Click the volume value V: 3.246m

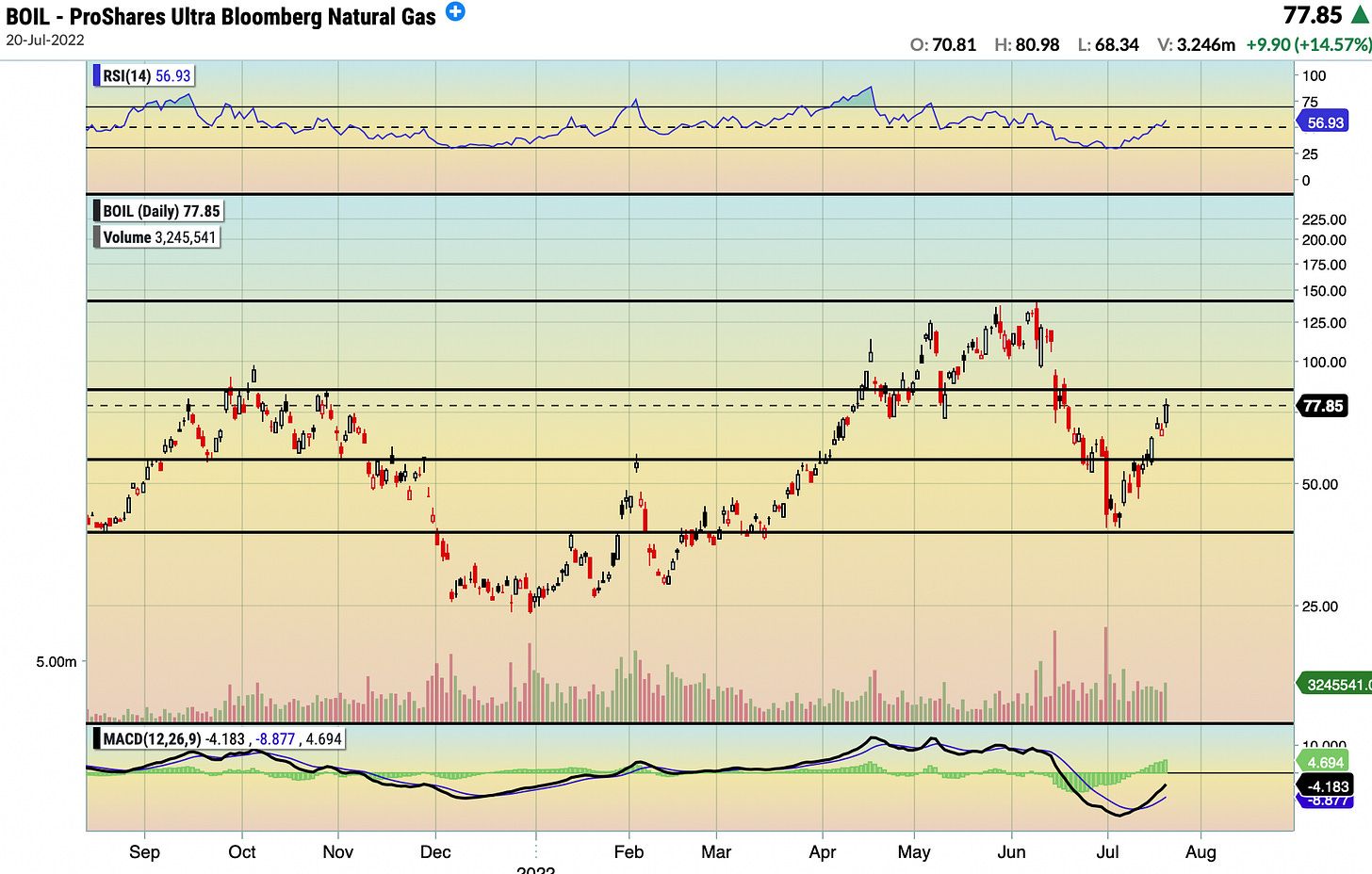point(1196,45)
